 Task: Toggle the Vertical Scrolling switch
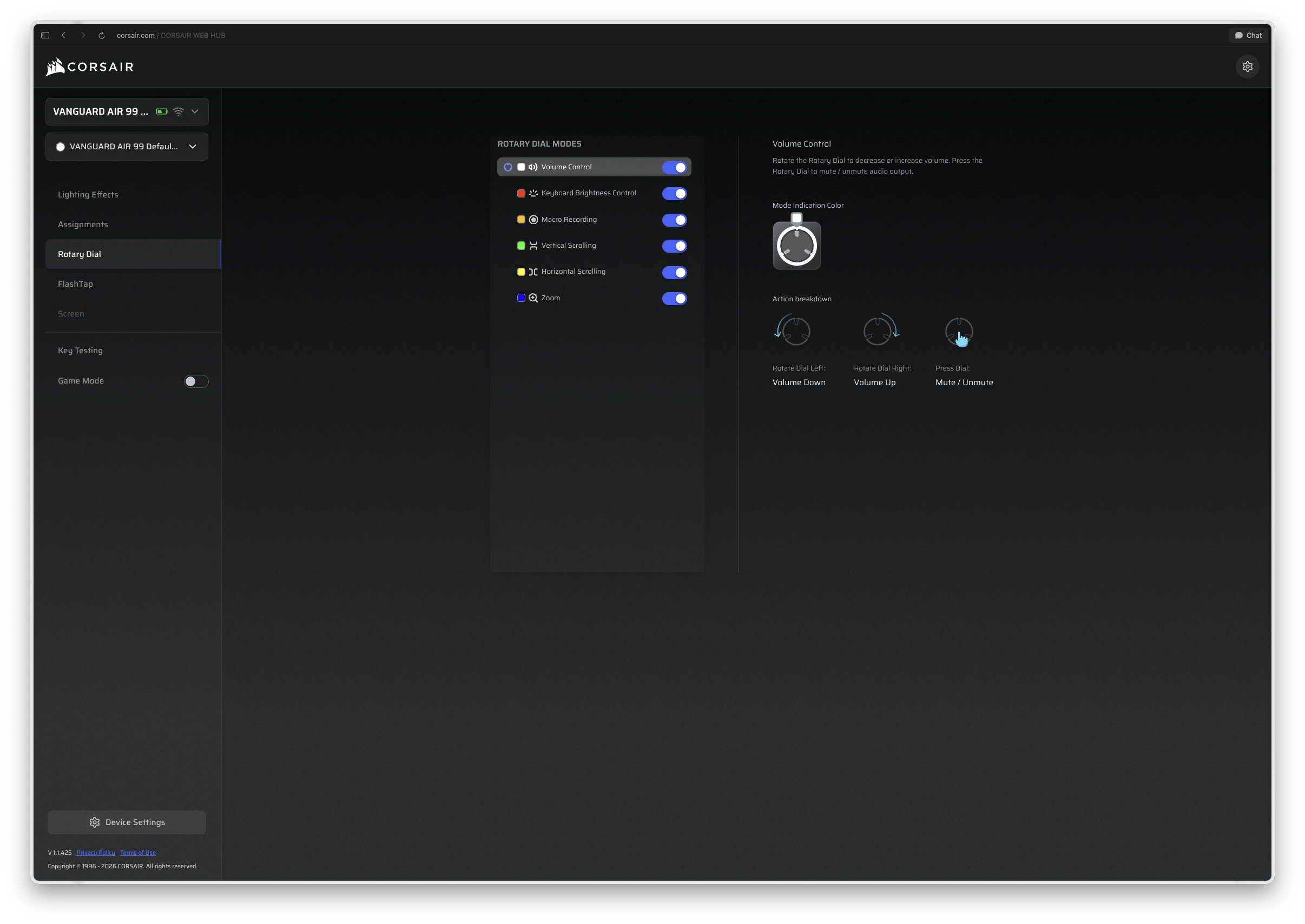(674, 246)
